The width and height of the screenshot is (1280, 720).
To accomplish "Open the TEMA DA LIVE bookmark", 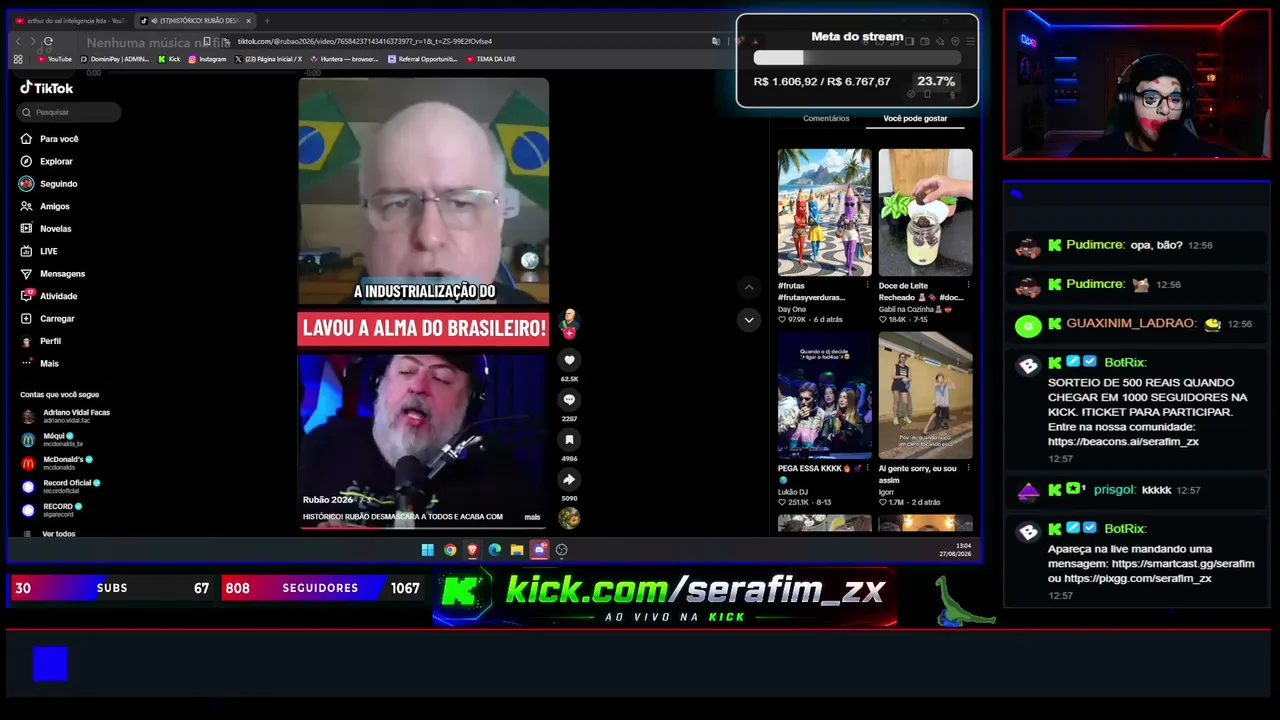I will click(x=490, y=59).
